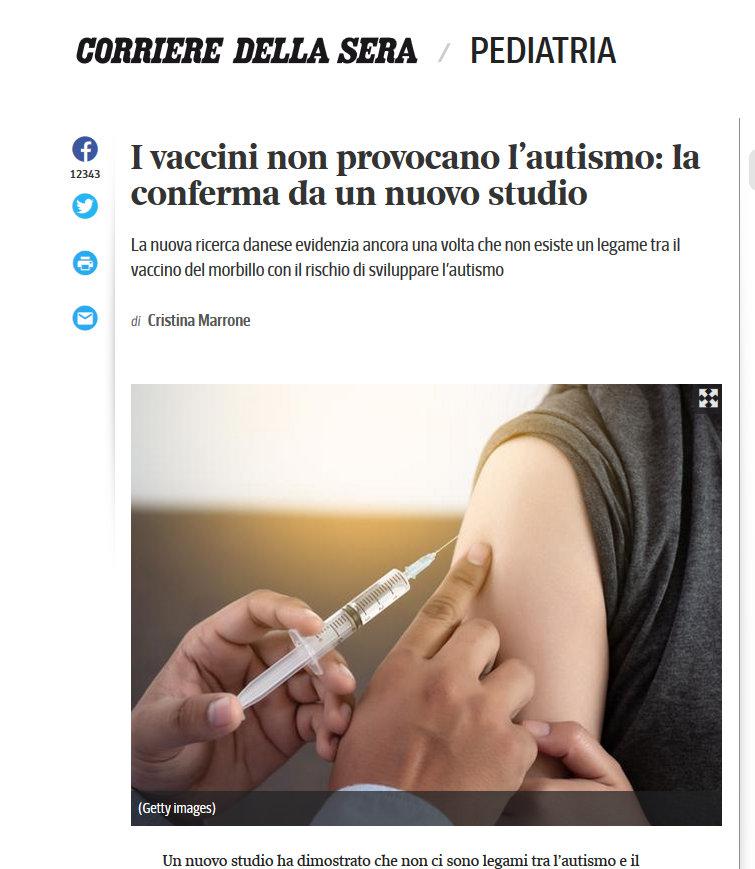
Task: Send the article by email icon
Action: pyautogui.click(x=85, y=318)
